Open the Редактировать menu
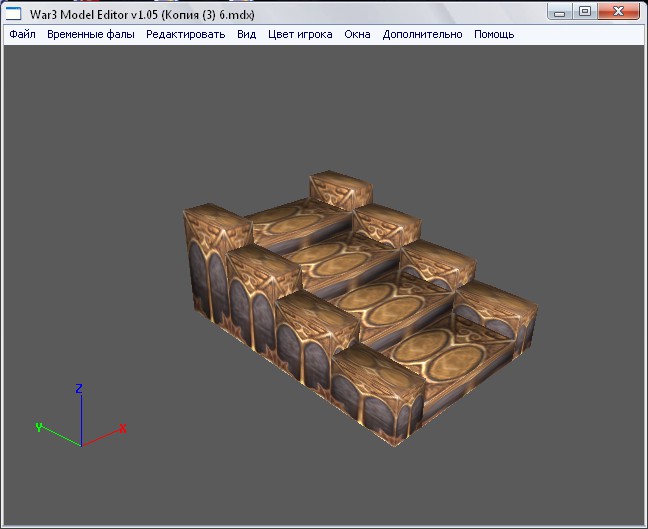 click(186, 34)
